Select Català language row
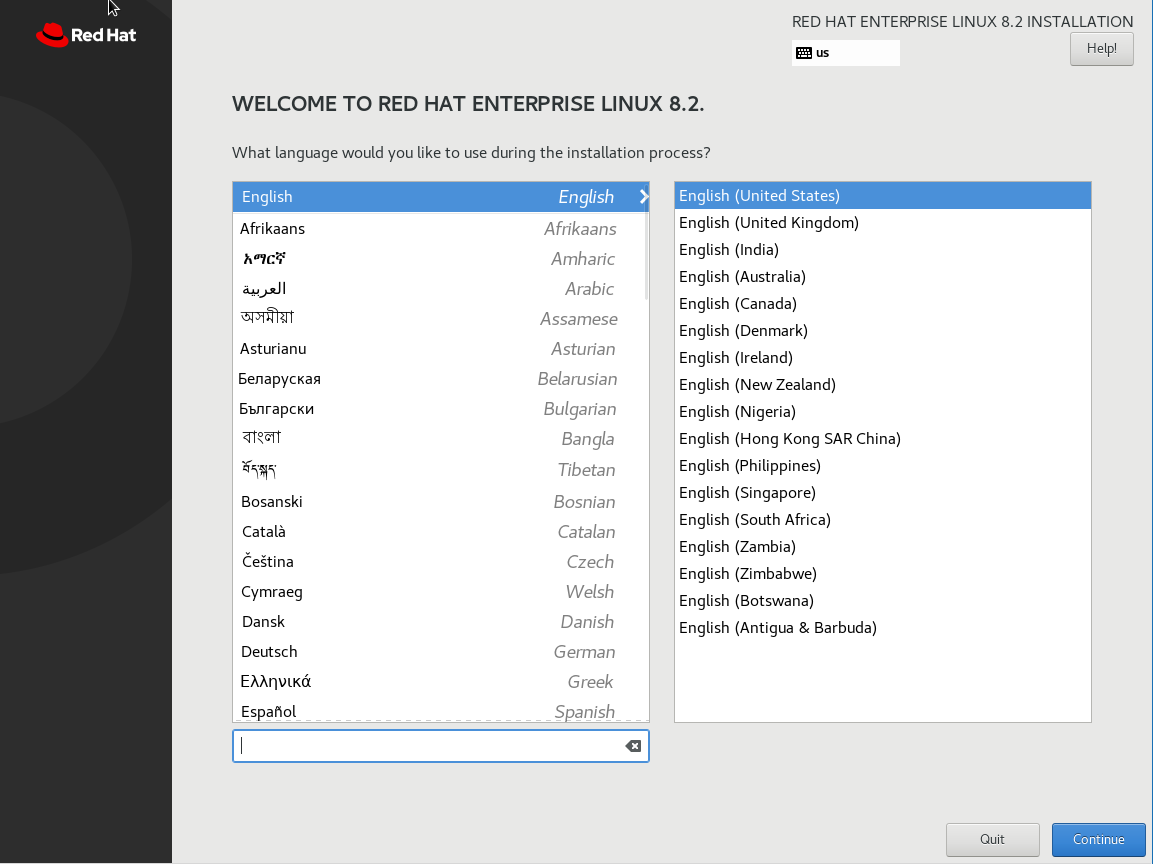1153x864 pixels. [x=439, y=532]
